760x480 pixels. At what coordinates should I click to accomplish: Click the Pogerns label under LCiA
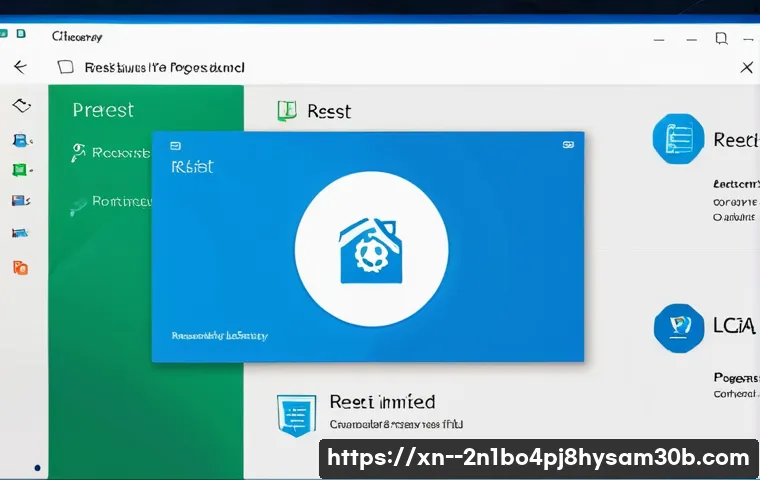[x=736, y=377]
